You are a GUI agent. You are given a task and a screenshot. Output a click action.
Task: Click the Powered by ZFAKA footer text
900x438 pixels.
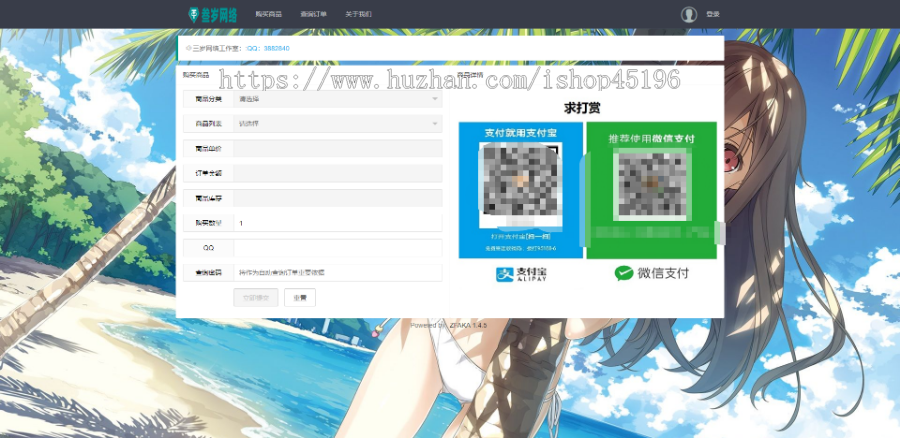click(x=448, y=325)
